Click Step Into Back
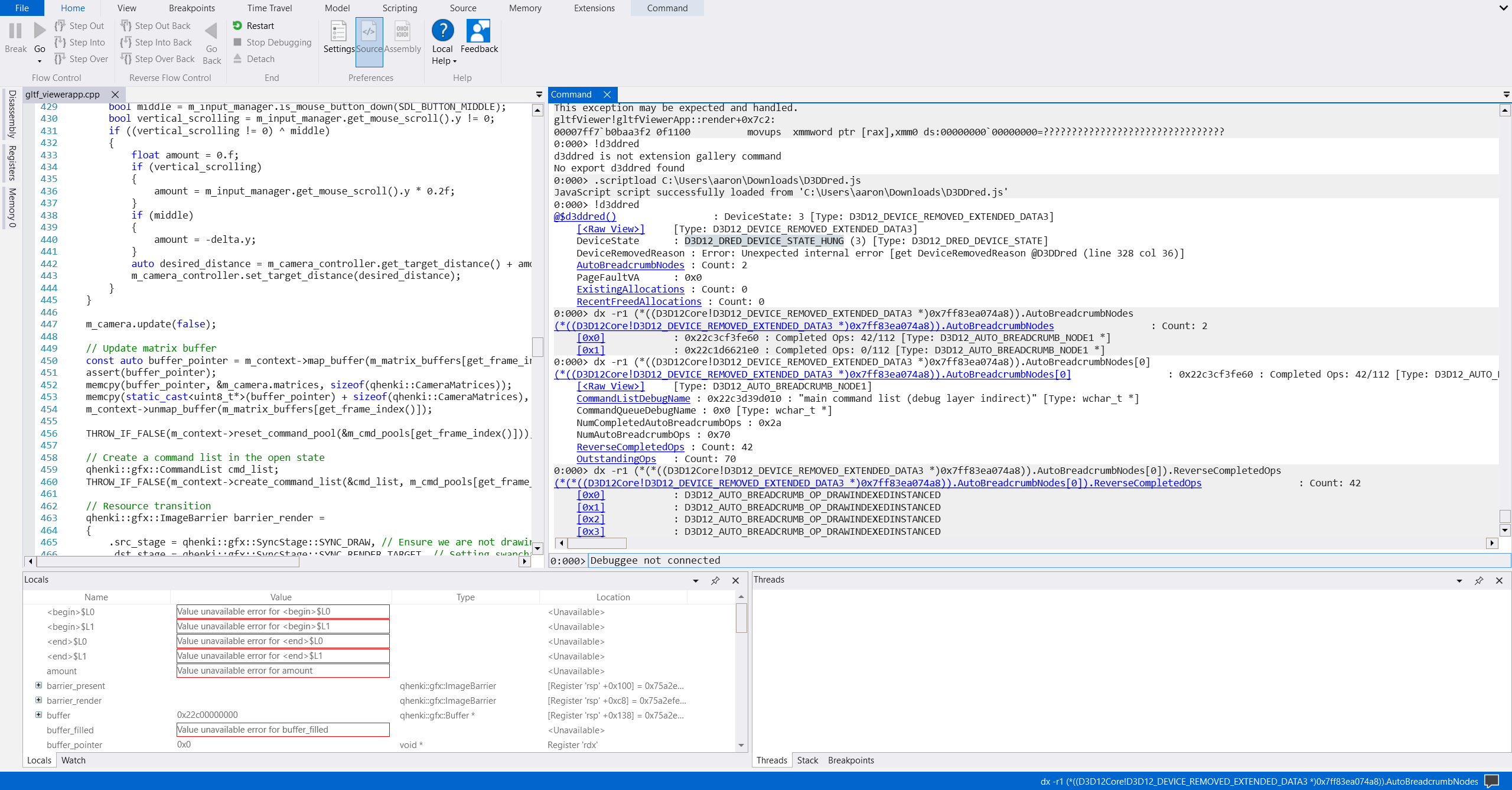1512x790 pixels. point(157,43)
